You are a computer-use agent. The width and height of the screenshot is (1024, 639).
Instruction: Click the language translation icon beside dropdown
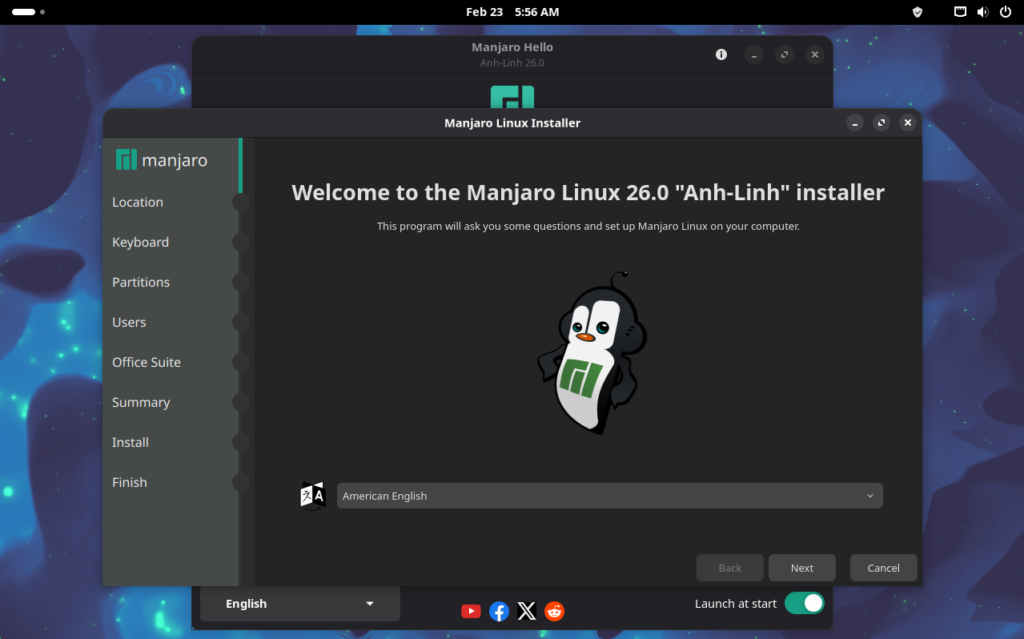tap(313, 495)
